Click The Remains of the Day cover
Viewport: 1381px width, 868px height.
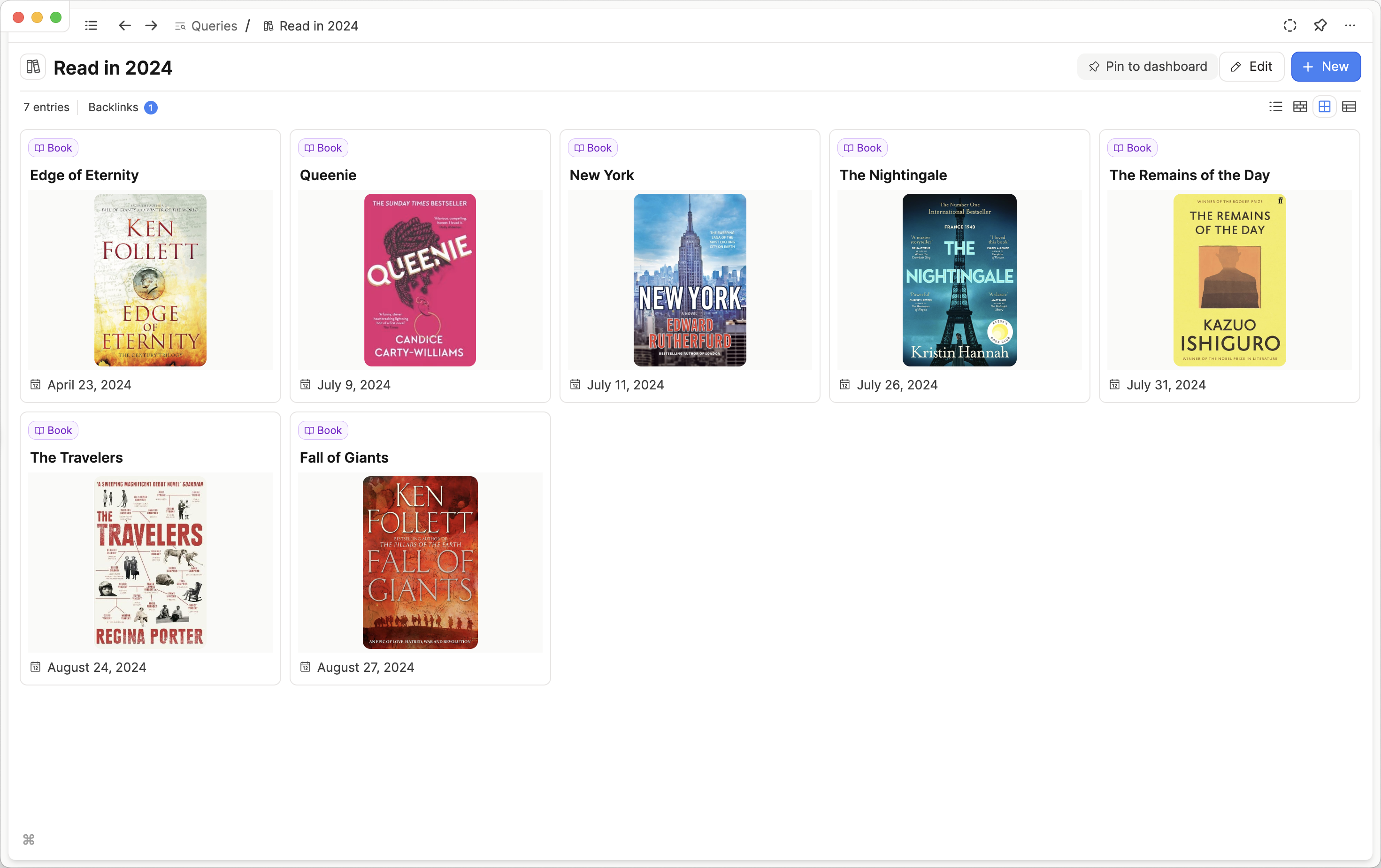point(1229,280)
